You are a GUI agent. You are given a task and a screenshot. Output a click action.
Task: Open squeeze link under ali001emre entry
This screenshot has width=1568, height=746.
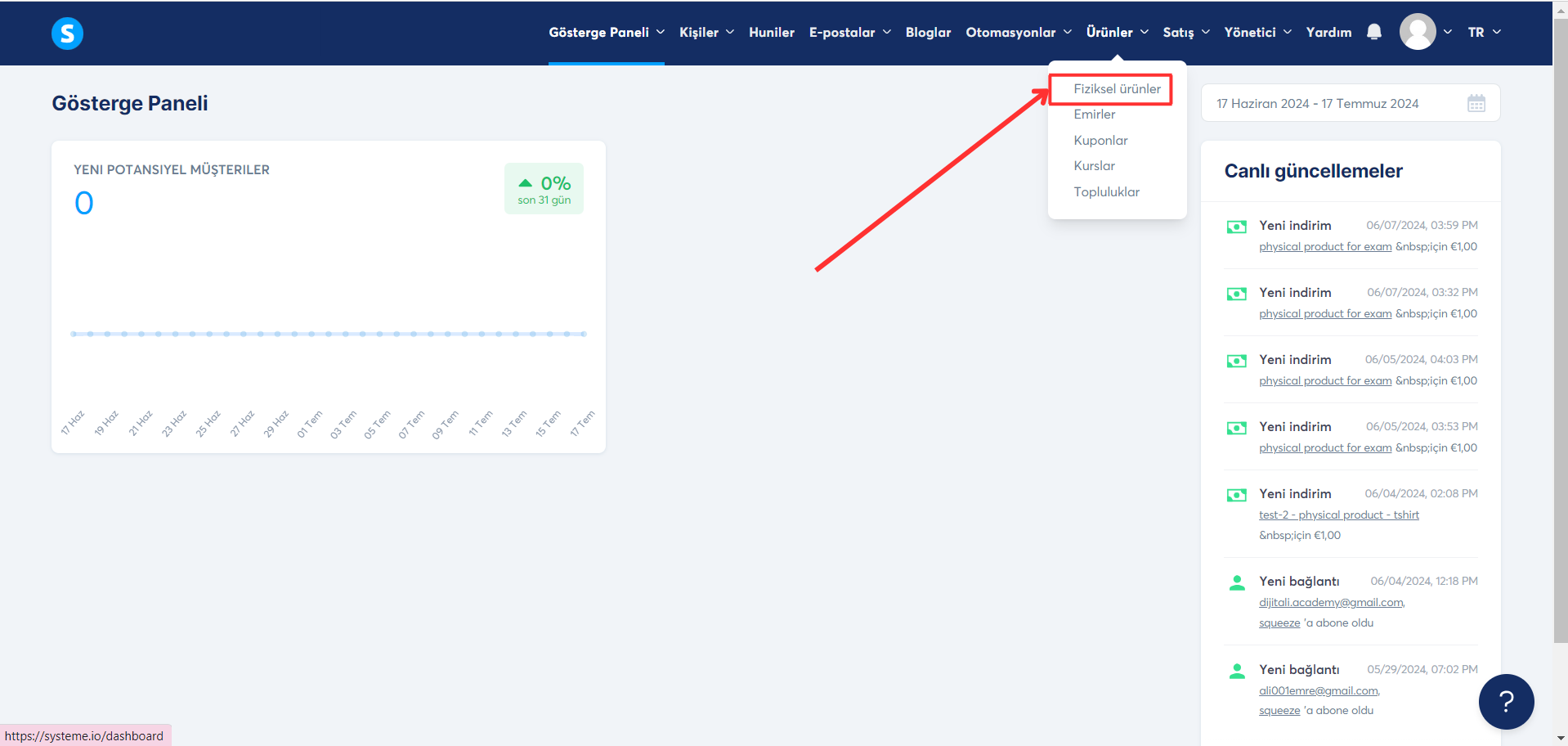[x=1279, y=711]
